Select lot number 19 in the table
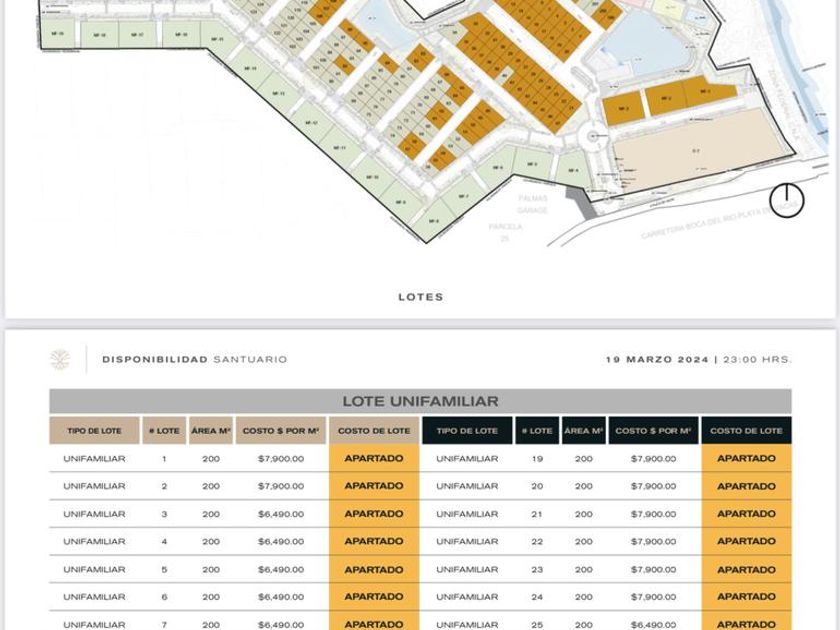The width and height of the screenshot is (840, 630). [x=537, y=459]
